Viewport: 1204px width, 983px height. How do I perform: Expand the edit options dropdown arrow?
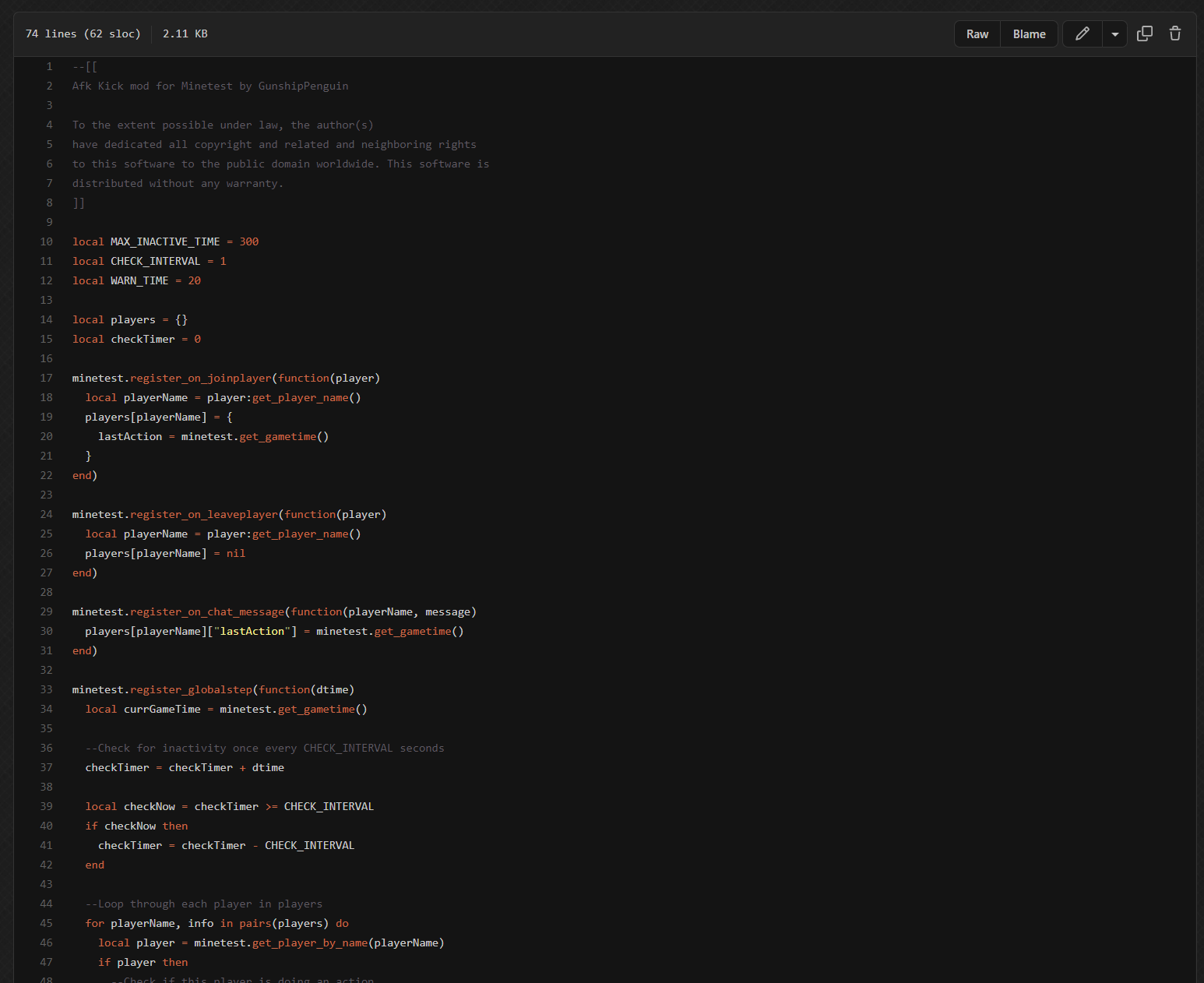point(1114,34)
